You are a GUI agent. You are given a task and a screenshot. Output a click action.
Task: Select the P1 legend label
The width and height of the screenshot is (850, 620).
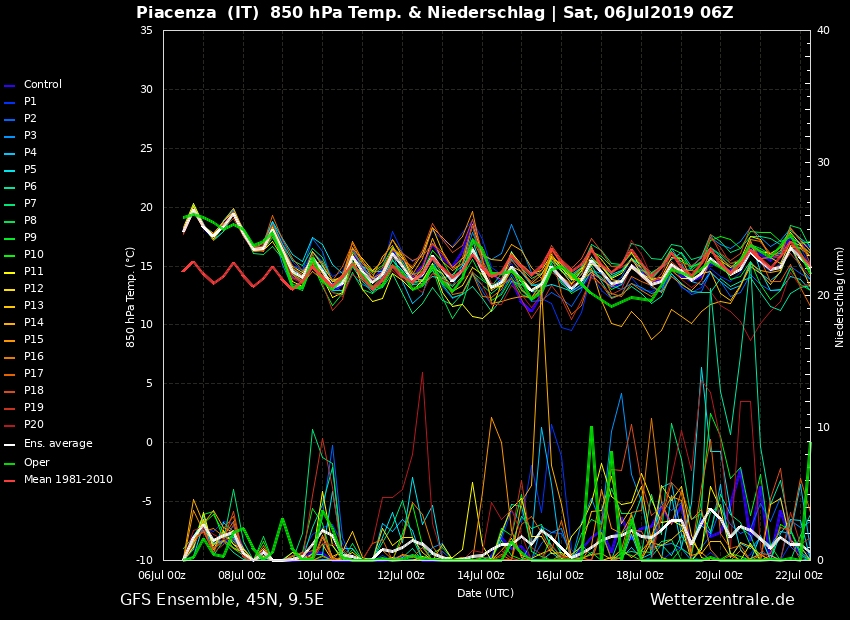tap(30, 102)
